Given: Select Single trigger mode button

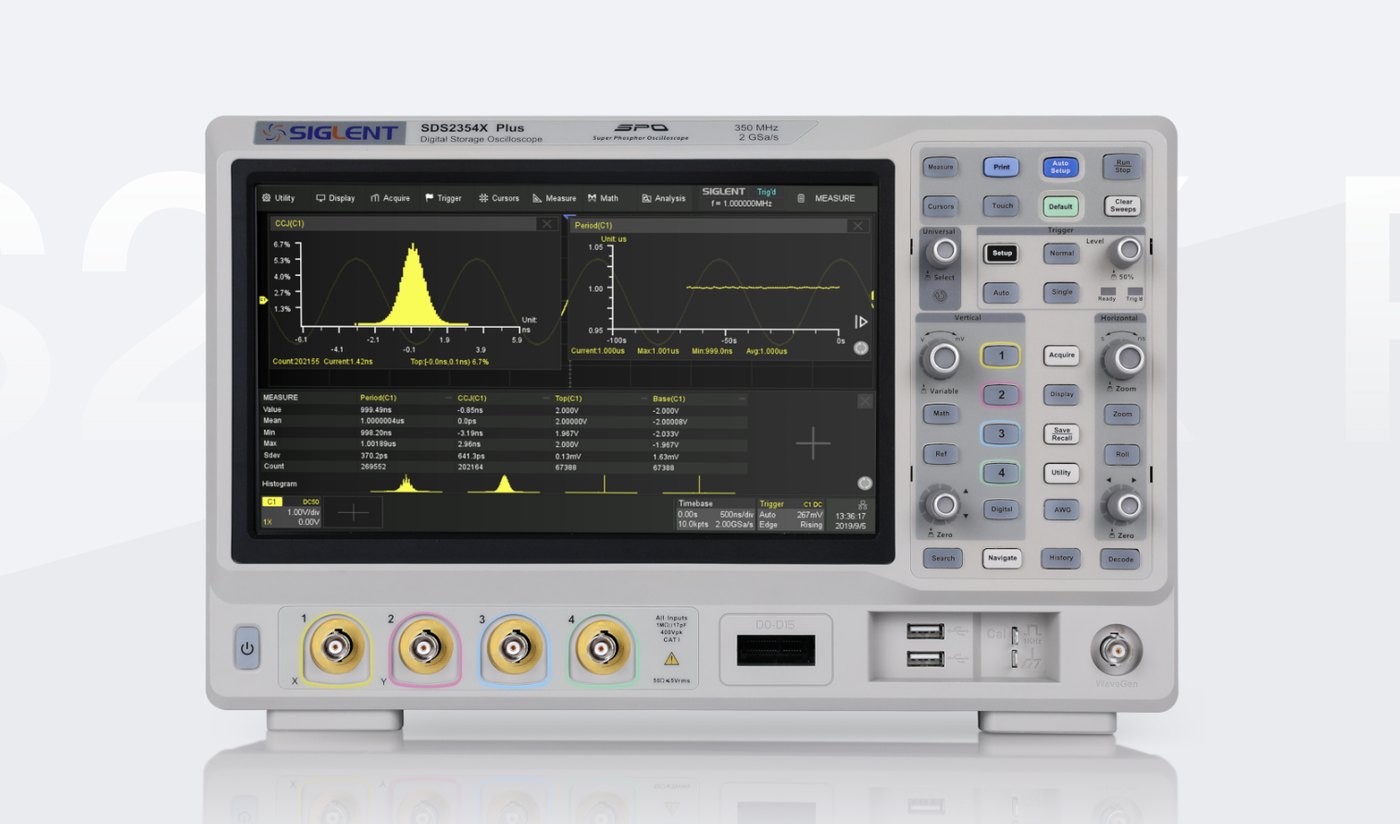Looking at the screenshot, I should [1061, 292].
